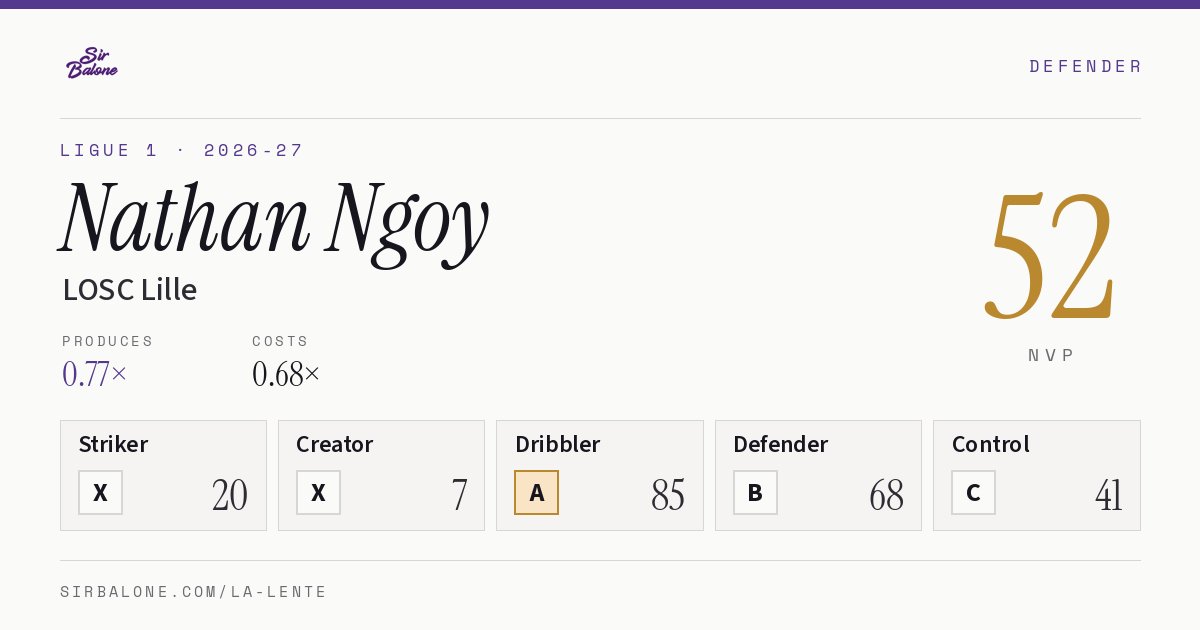Click the A grade badge for Dribbler
1200x630 pixels.
(x=537, y=492)
